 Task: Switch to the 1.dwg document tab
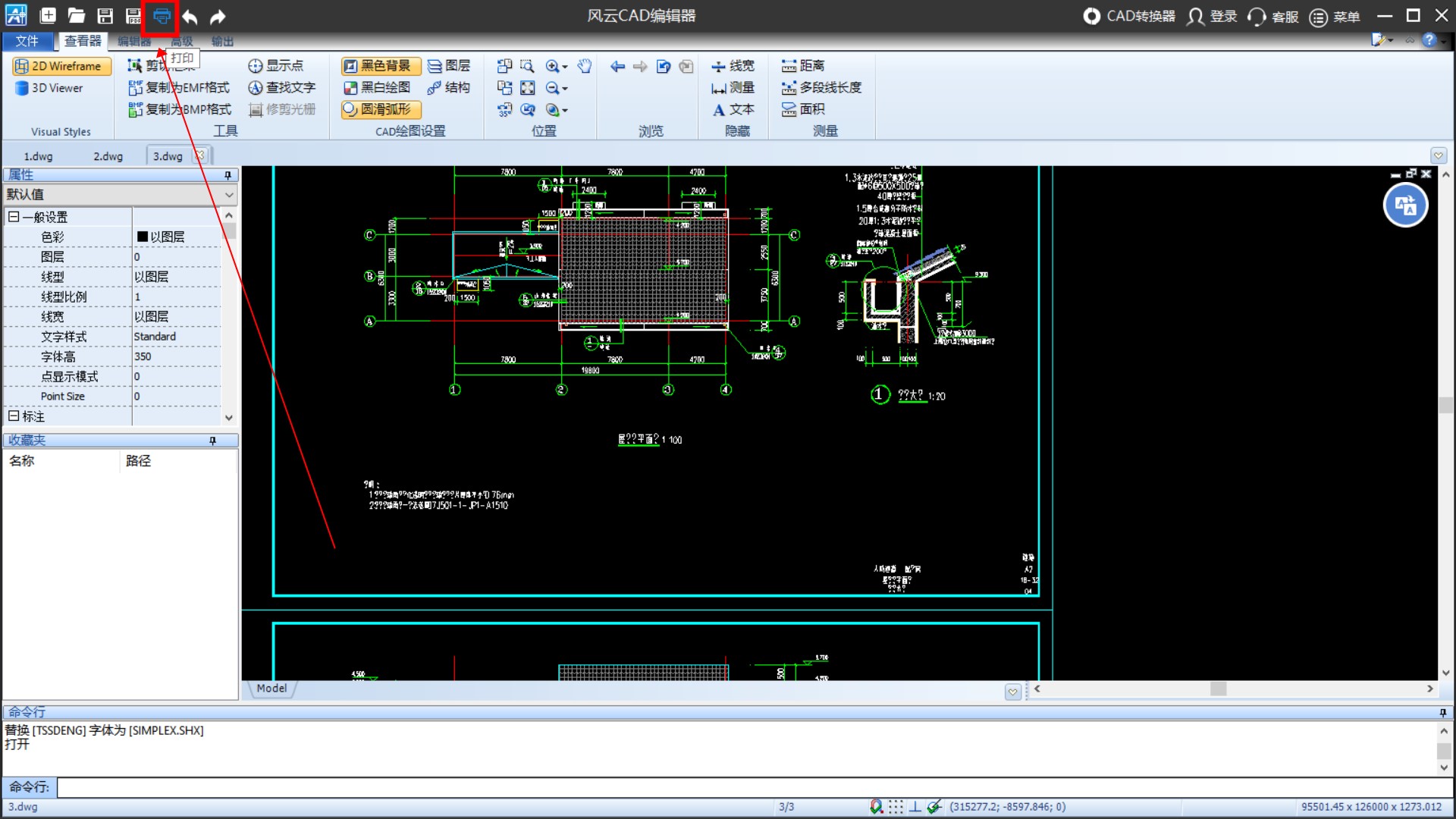click(38, 156)
